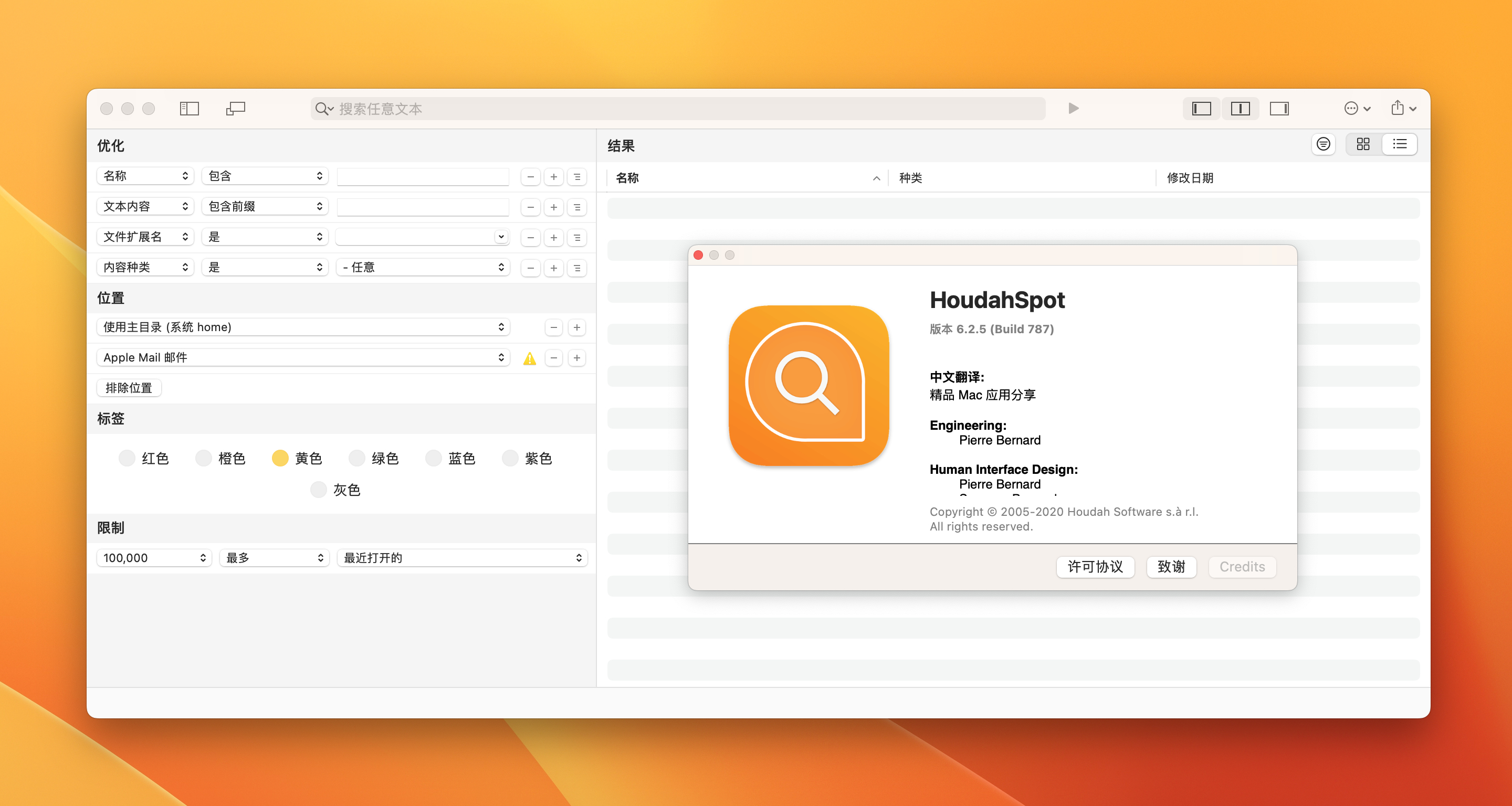Screen dimensions: 1512x806
Task: Open the 文件扩展名 attribute dropdown
Action: coord(145,237)
